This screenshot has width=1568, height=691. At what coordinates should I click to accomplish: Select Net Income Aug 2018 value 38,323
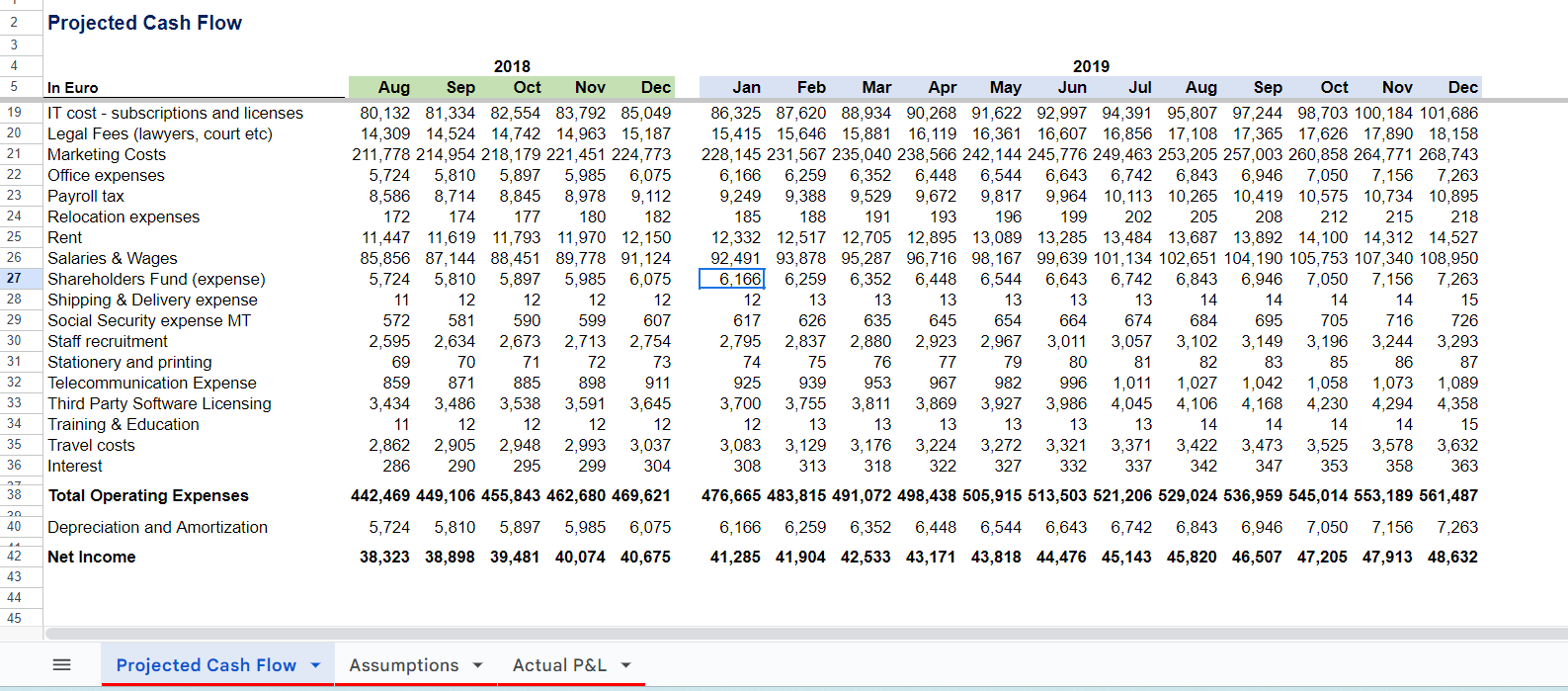click(x=384, y=557)
